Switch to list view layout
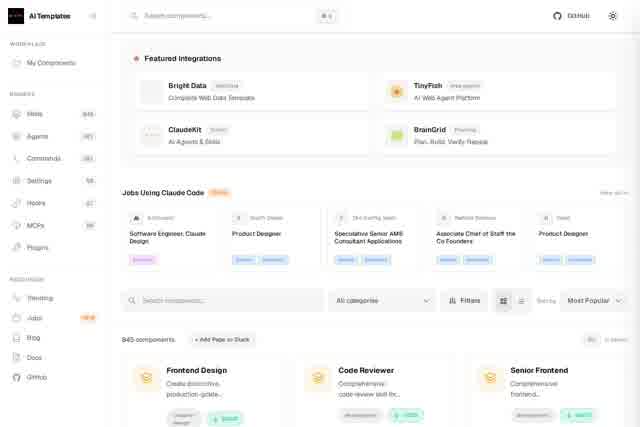 click(x=521, y=301)
